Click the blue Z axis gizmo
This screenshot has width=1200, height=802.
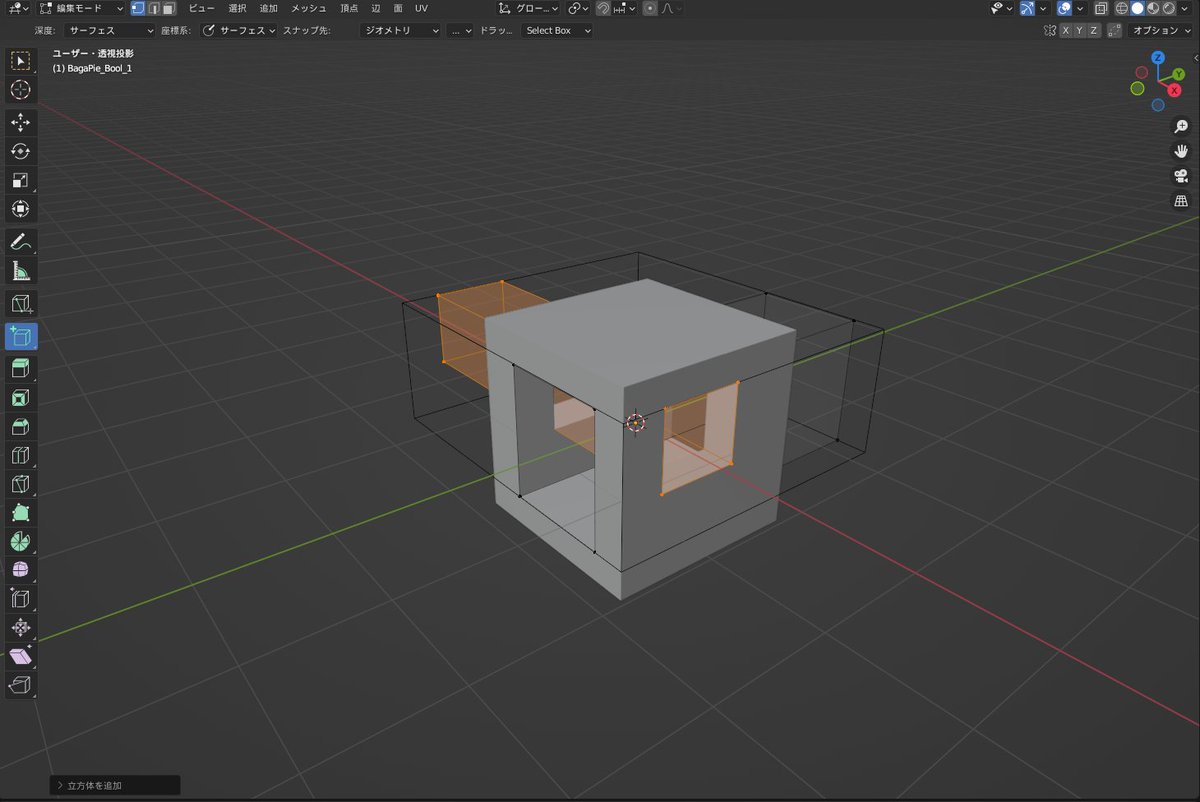[1158, 59]
